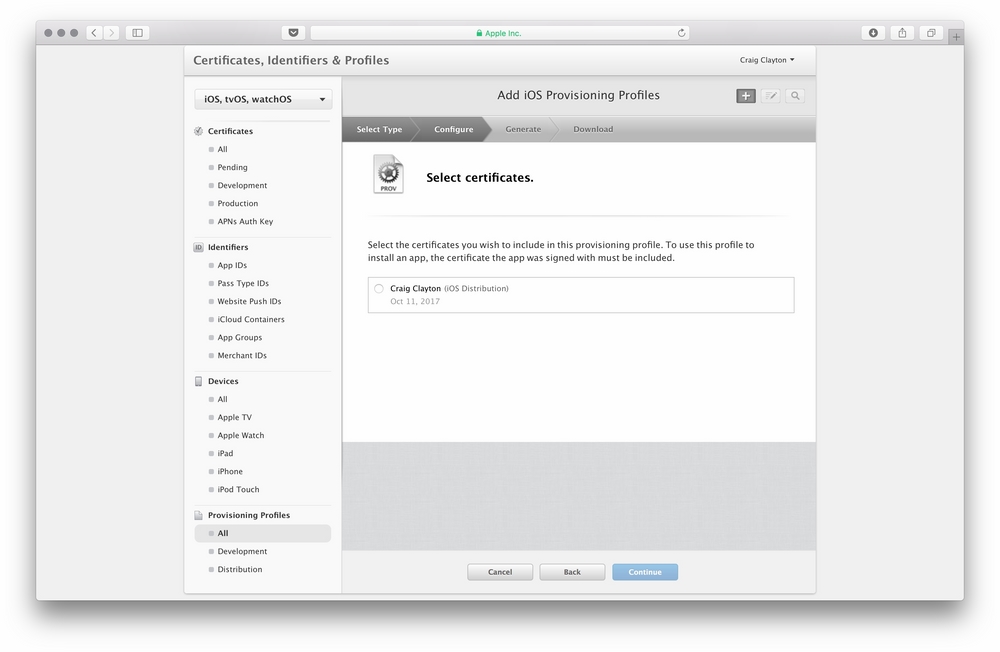Go to the Select Type step
Image resolution: width=1000 pixels, height=652 pixels.
click(x=379, y=129)
